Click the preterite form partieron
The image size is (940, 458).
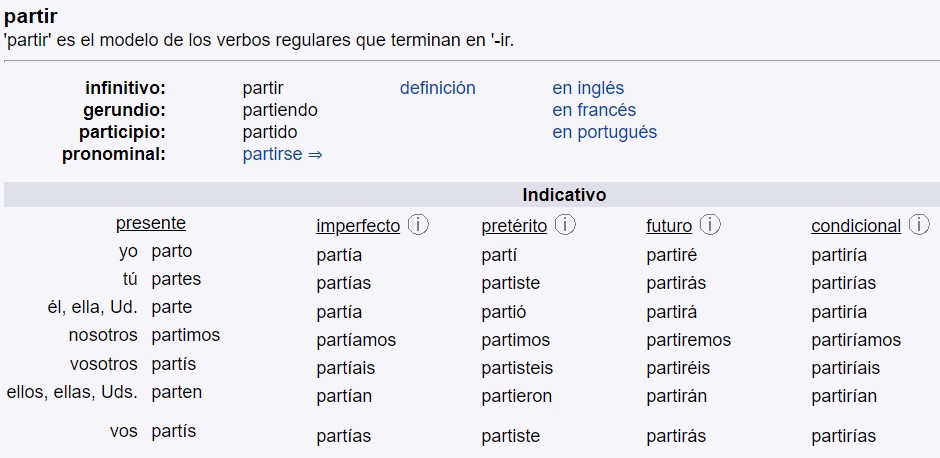point(516,396)
